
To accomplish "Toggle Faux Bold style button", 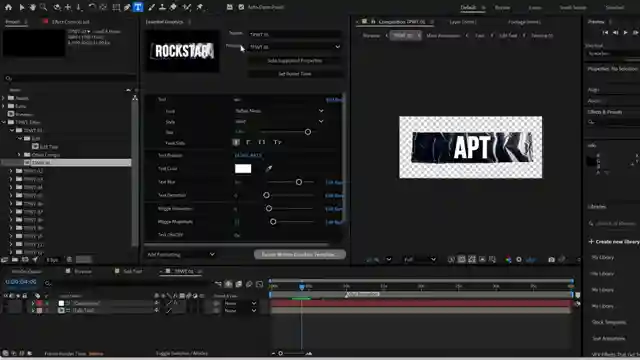I will (x=236, y=142).
